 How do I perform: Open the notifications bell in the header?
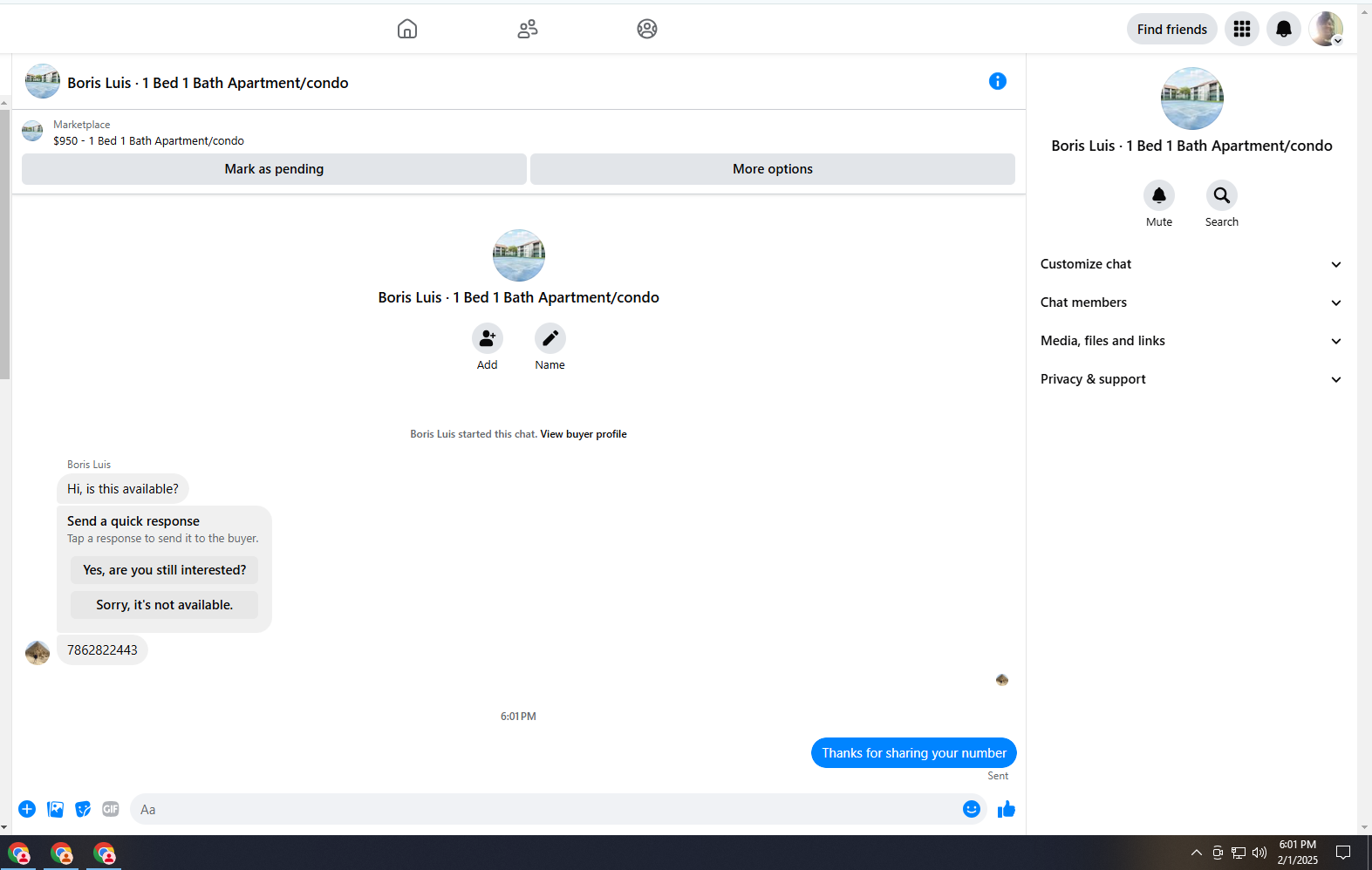1284,29
